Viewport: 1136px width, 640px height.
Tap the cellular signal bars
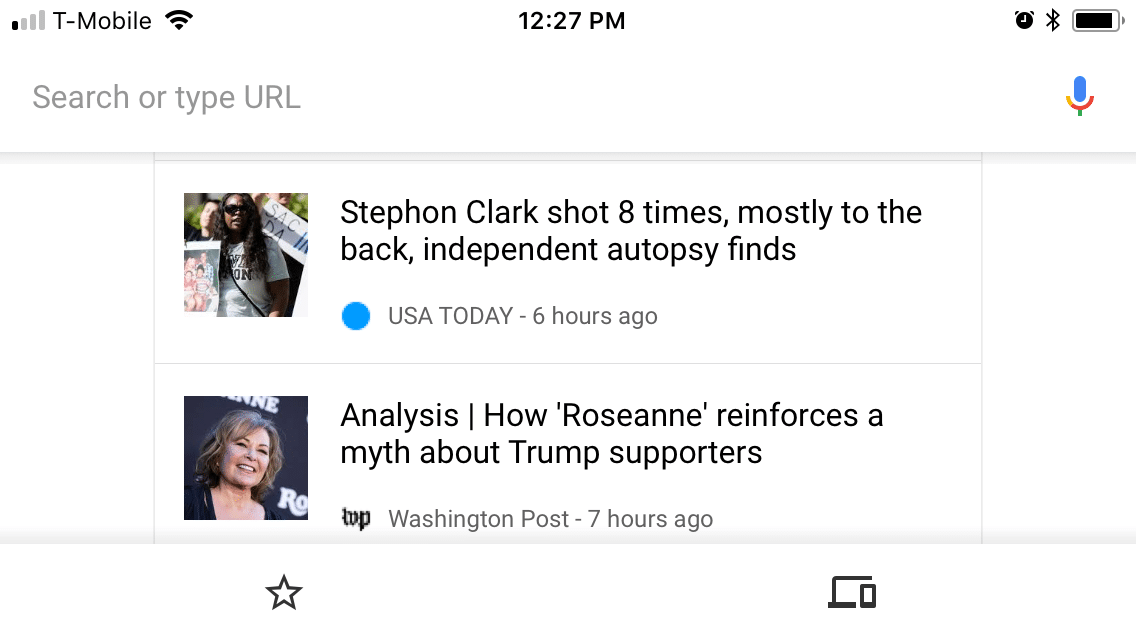[x=28, y=21]
